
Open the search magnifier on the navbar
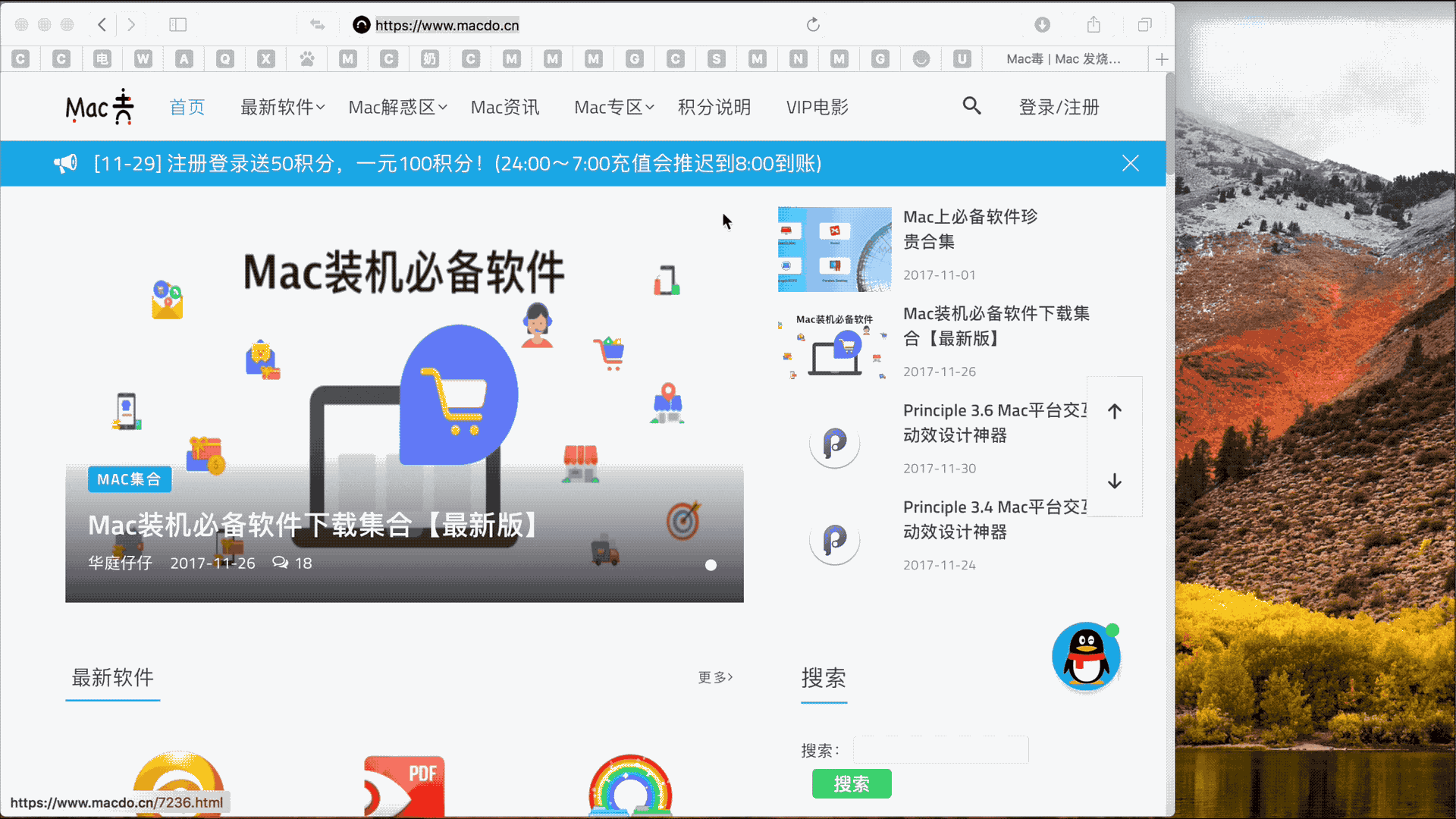click(971, 106)
